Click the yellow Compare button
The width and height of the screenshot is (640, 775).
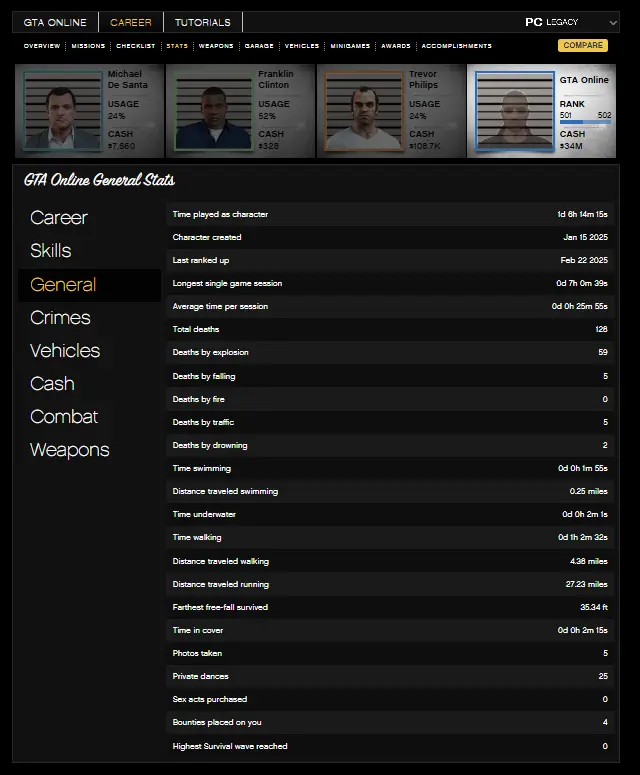[583, 45]
